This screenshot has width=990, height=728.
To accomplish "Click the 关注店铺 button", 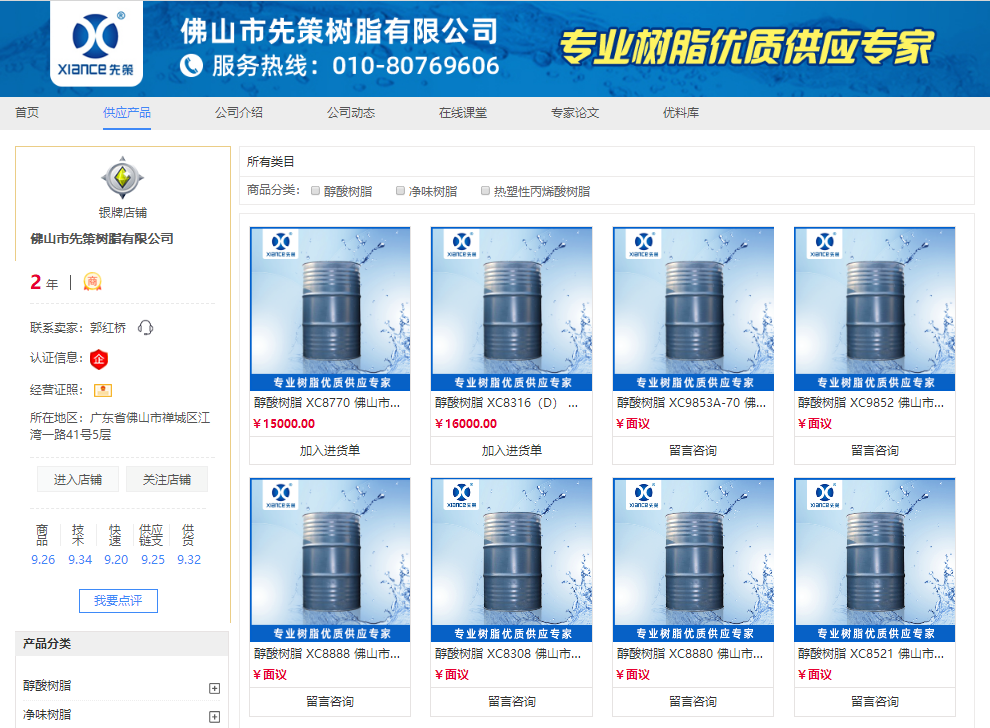I will click(x=167, y=479).
